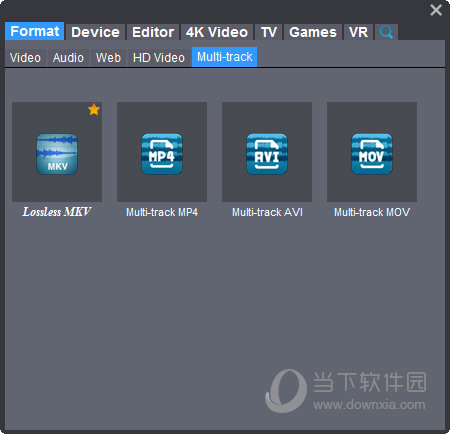450x434 pixels.
Task: Switch to the HD Video sub-tab
Action: (x=159, y=58)
